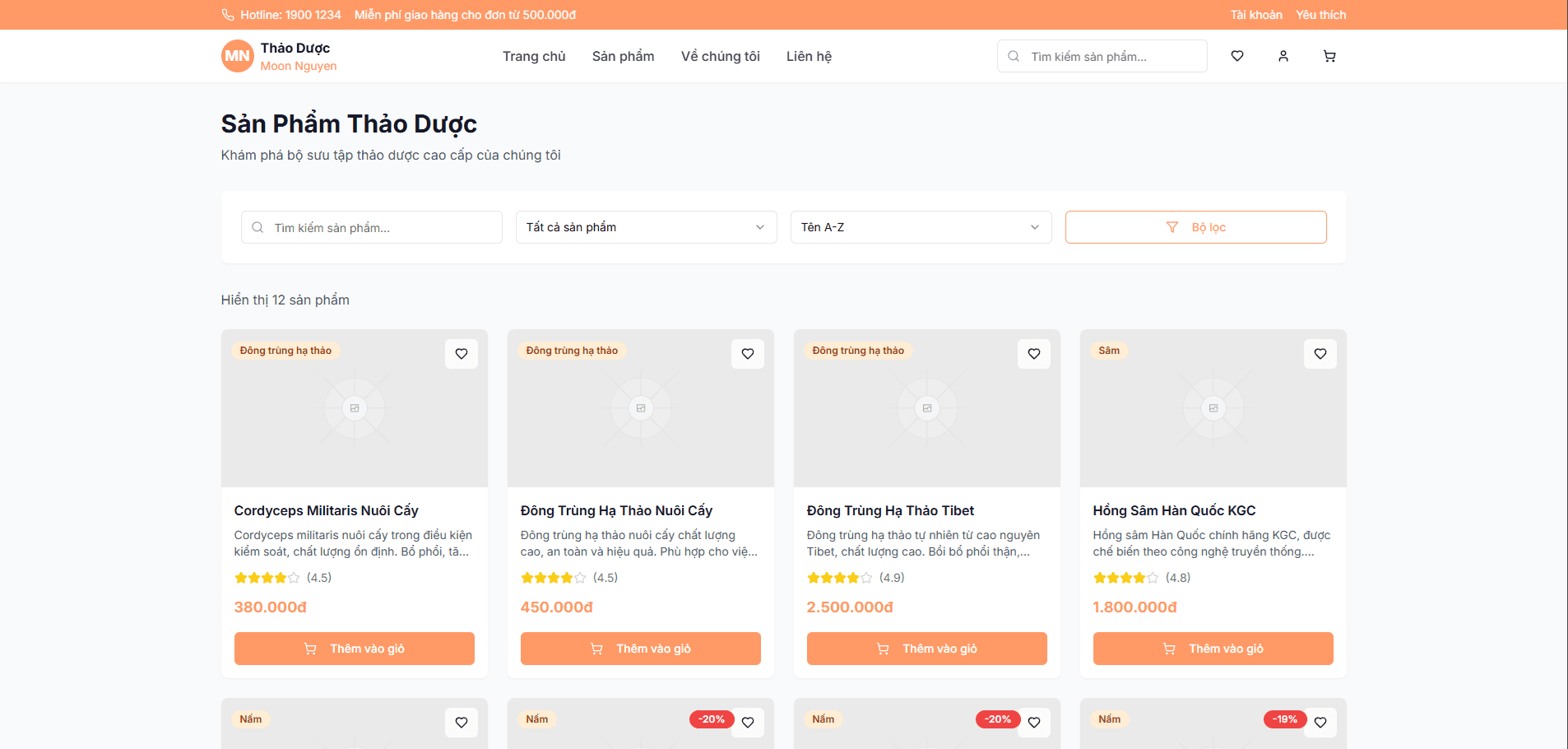Click the Thảo Dược Moon Nguyen brand name
The image size is (1568, 749).
point(299,57)
